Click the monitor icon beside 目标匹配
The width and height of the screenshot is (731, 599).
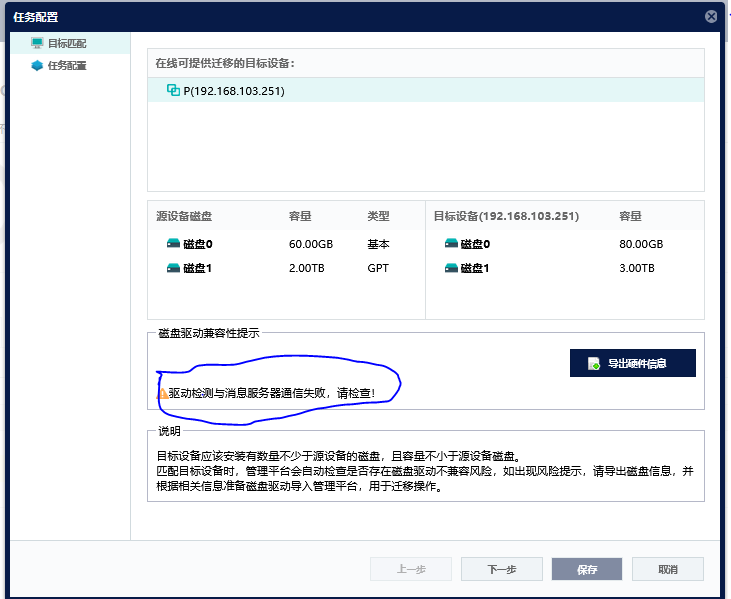[37, 43]
